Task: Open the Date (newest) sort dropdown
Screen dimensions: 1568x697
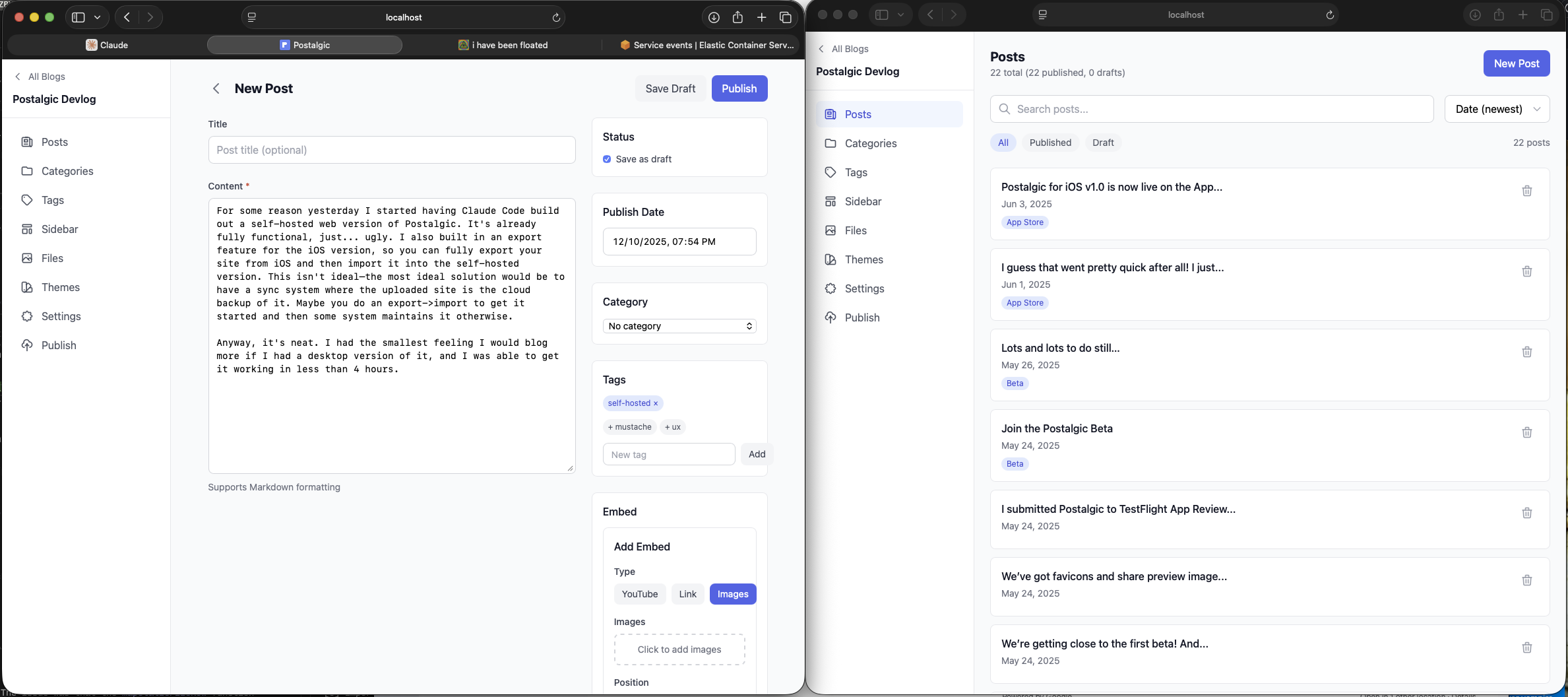Action: 1497,109
